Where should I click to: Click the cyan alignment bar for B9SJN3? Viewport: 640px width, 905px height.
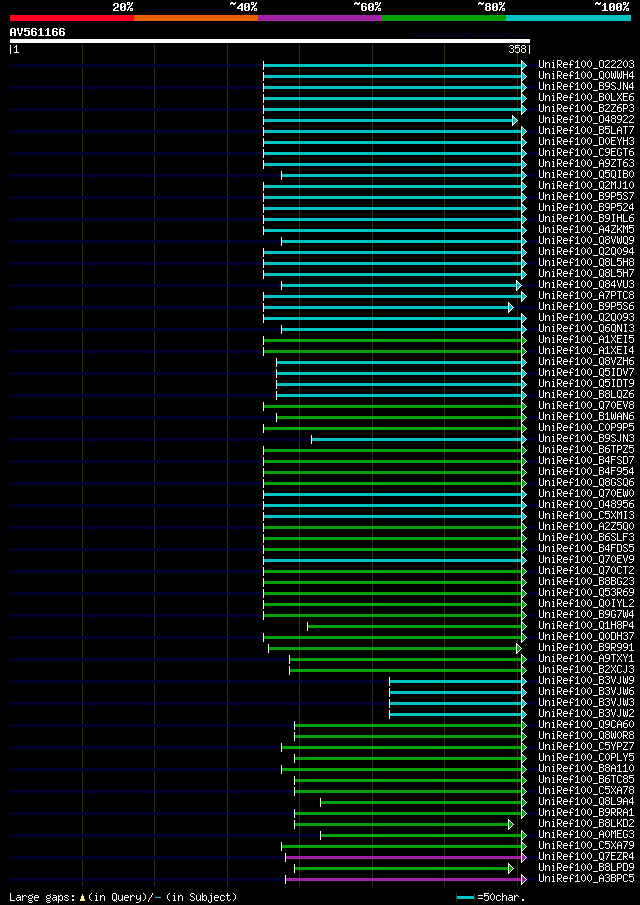417,439
